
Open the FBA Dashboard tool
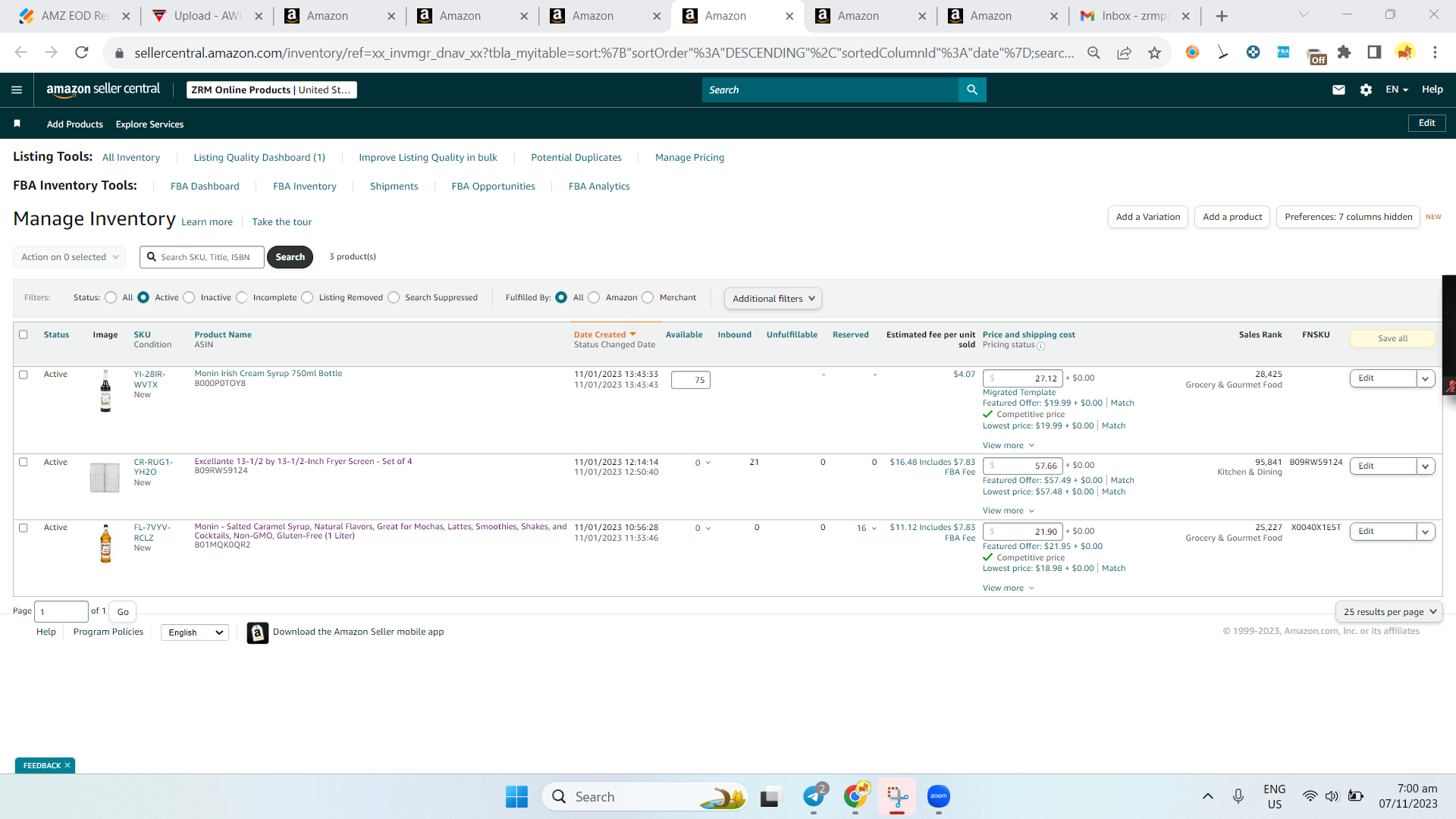205,187
